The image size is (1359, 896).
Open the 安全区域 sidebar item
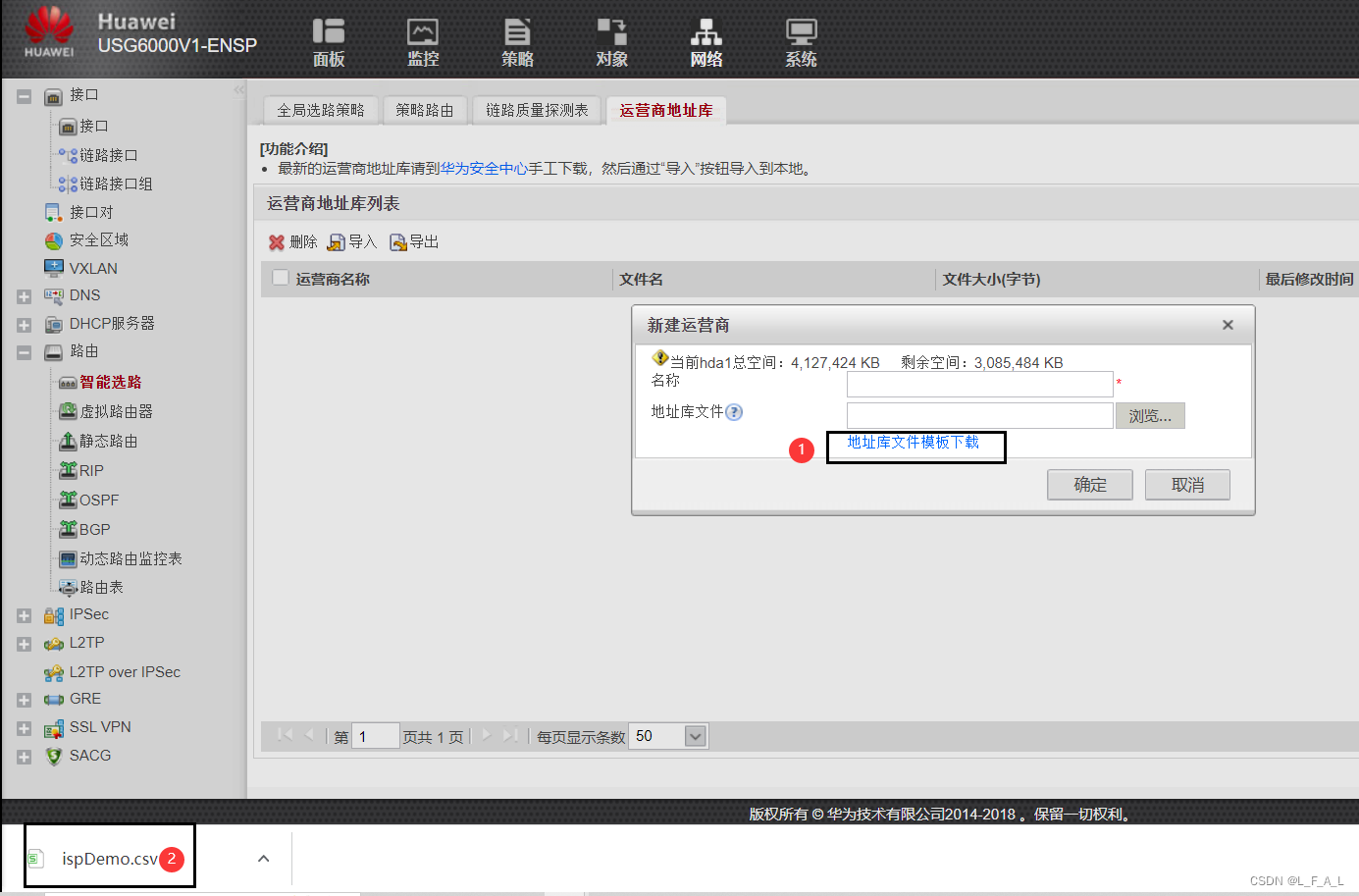tap(99, 239)
